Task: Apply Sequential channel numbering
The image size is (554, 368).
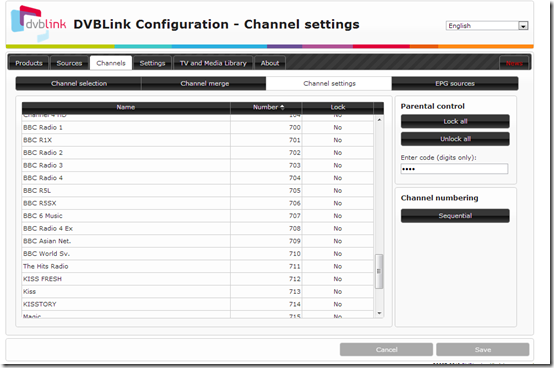Action: pyautogui.click(x=455, y=216)
